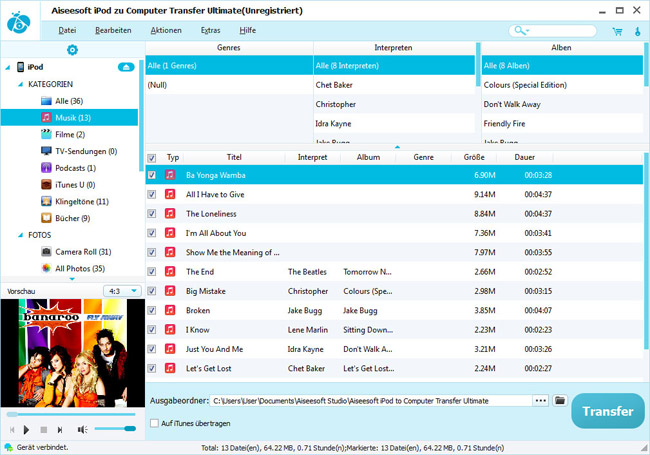The width and height of the screenshot is (650, 455).
Task: Skip to next preview track
Action: [x=60, y=430]
